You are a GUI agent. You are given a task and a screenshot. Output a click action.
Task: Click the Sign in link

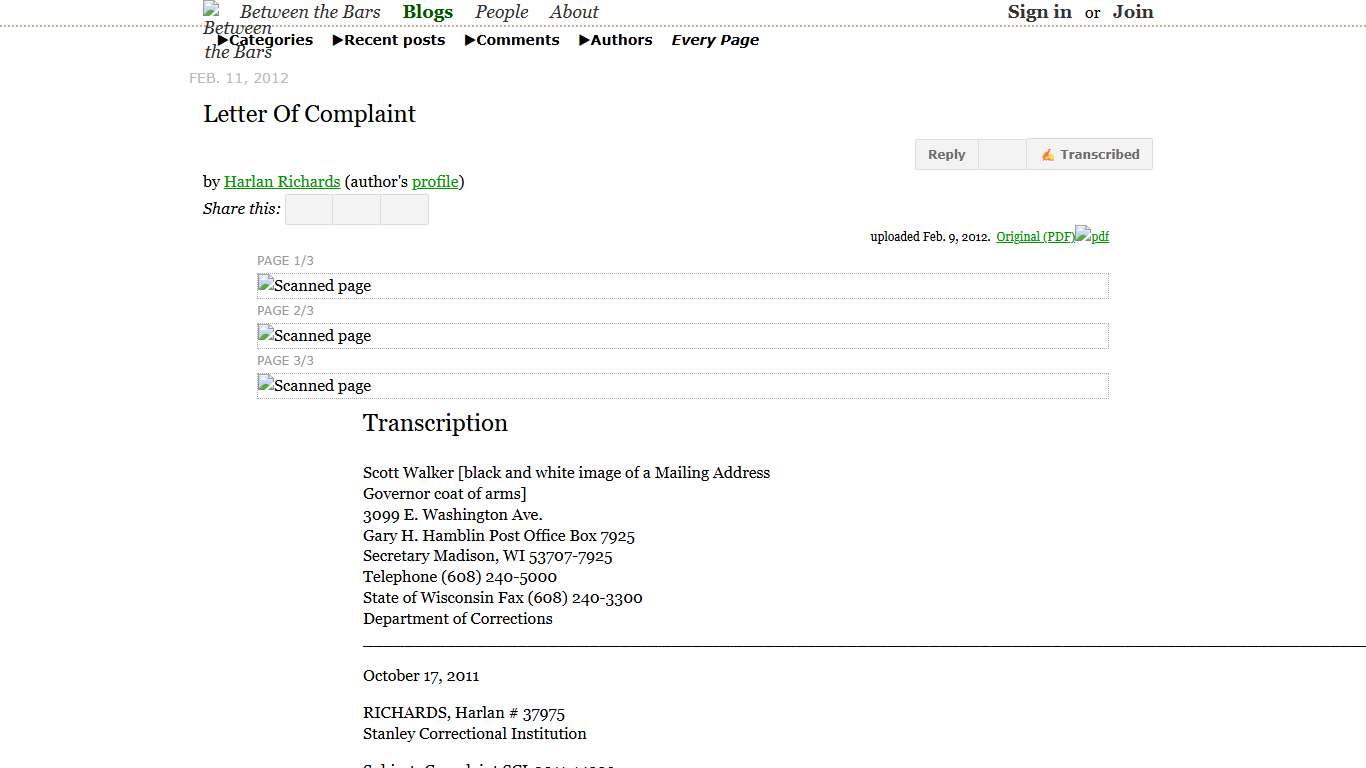(1039, 12)
